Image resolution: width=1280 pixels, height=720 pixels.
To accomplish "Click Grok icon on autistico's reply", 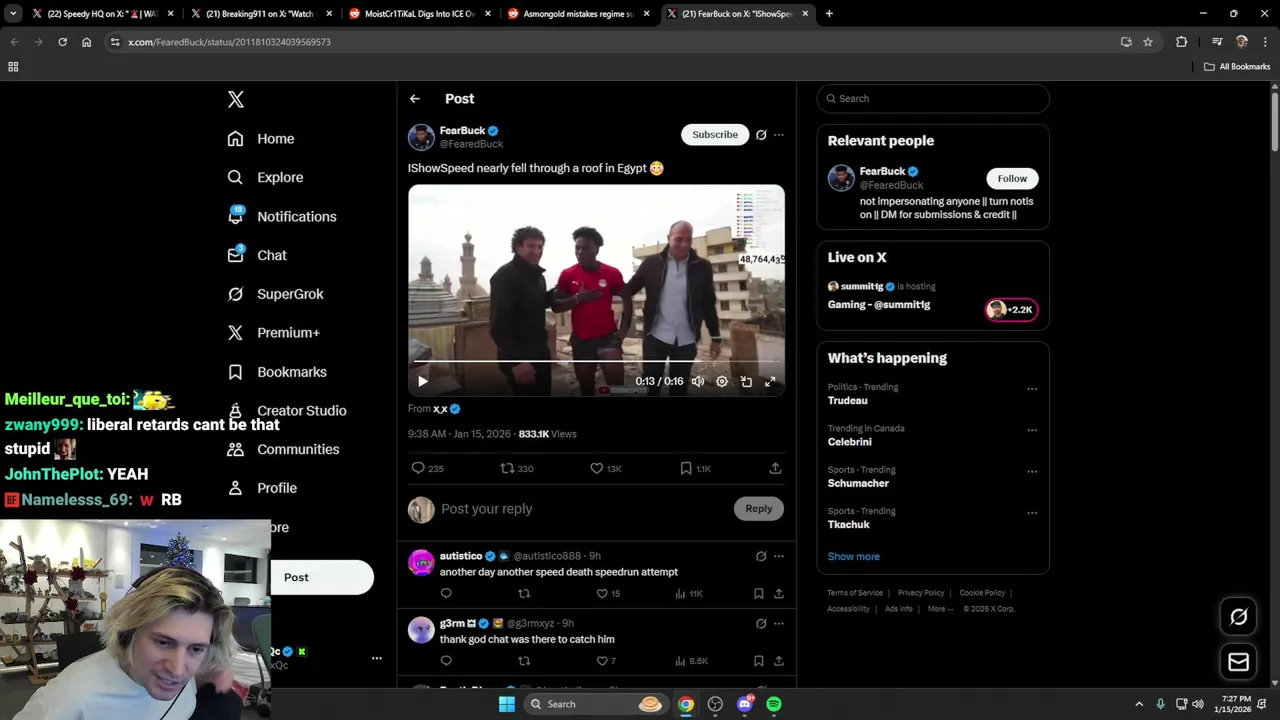I will 761,556.
